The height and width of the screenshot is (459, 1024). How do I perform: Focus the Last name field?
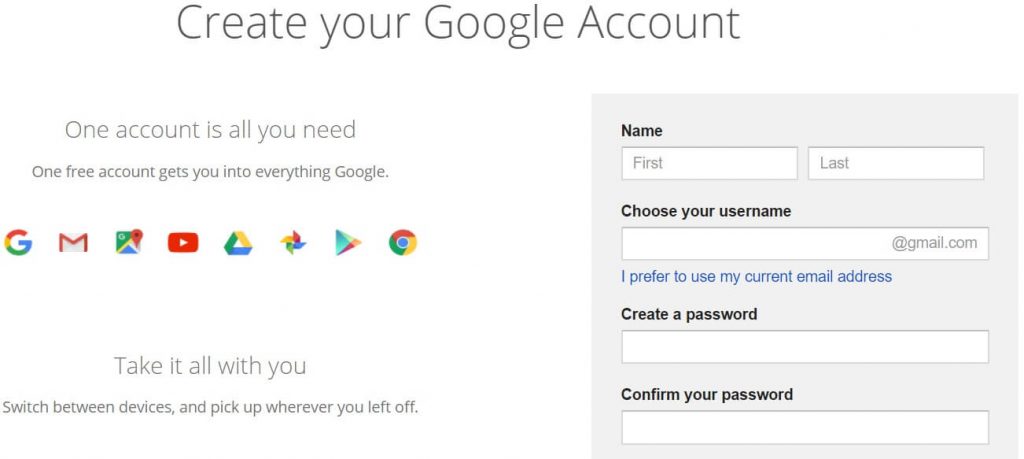896,163
